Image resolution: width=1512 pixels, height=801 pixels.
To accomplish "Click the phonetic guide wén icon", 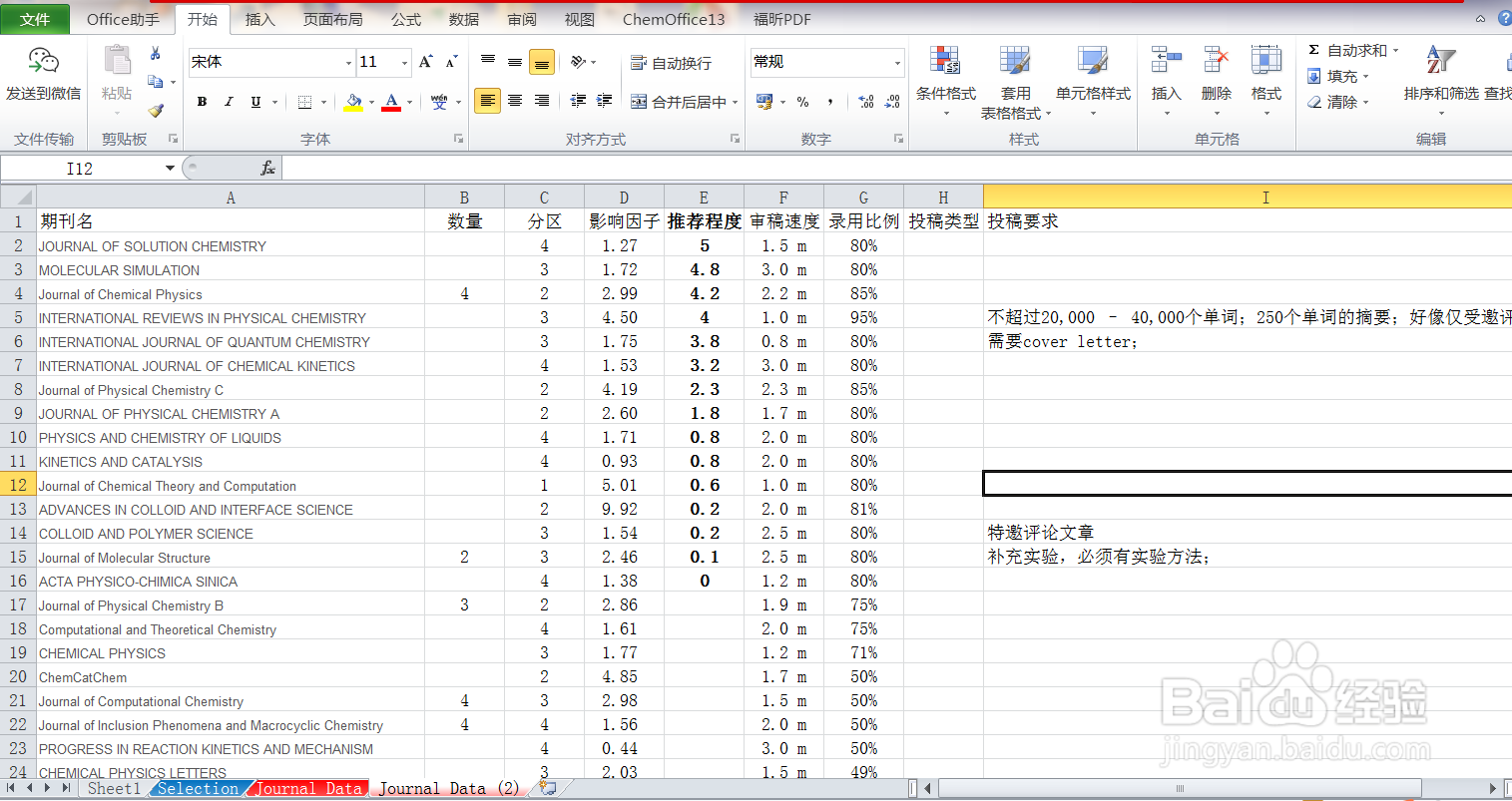I will 439,102.
